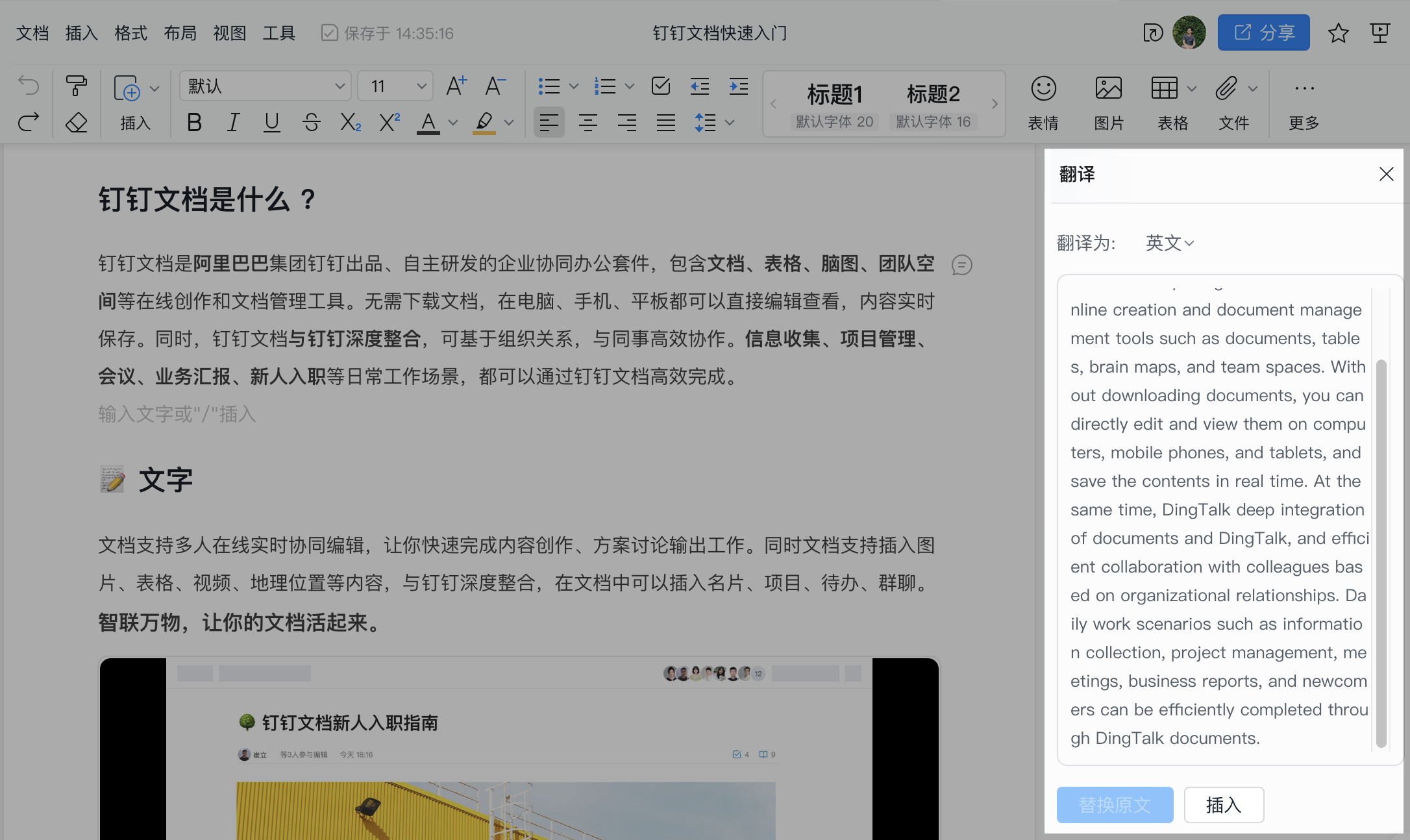This screenshot has width=1410, height=840.
Task: Open the font family dropdown showing 默认
Action: 264,85
